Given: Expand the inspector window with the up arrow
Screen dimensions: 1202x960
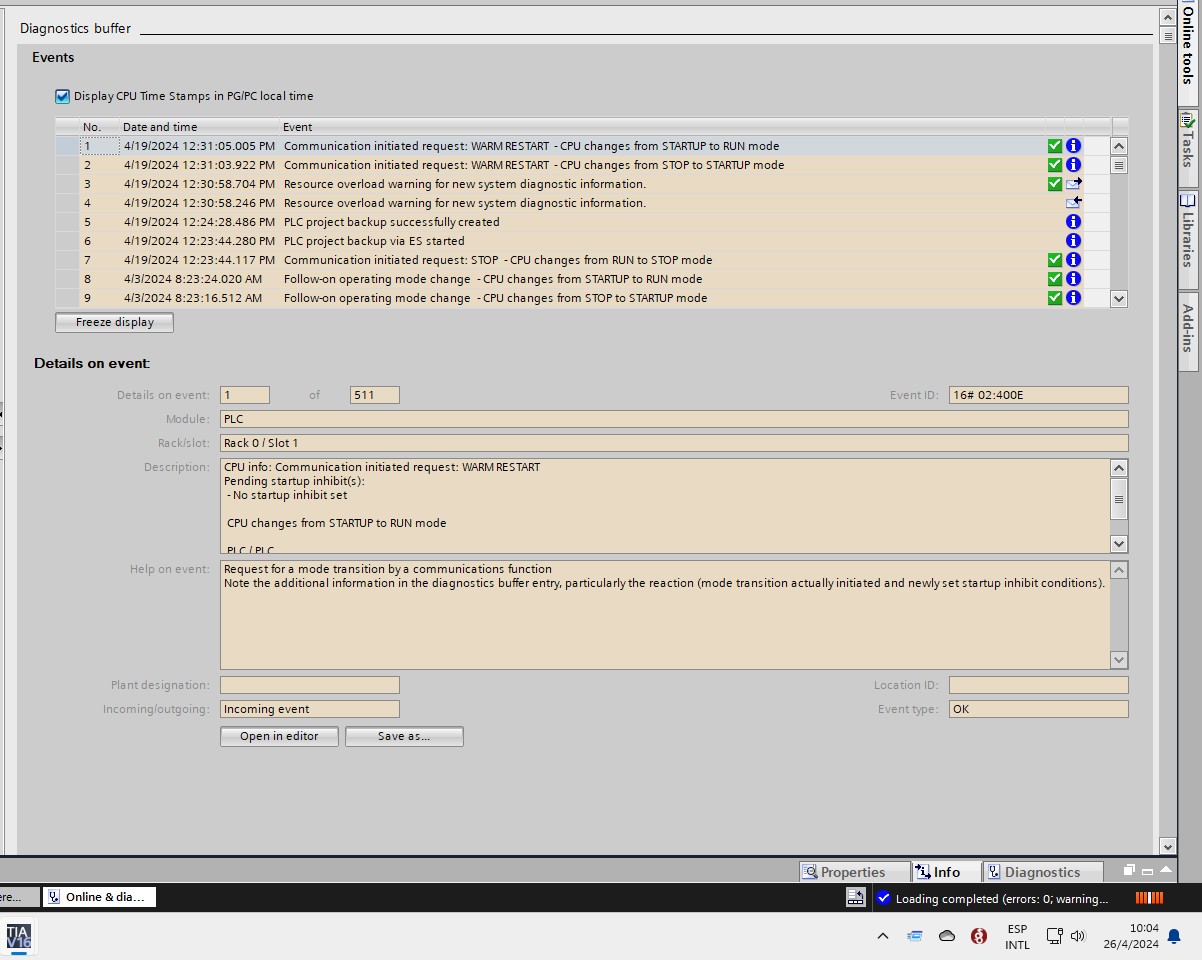Looking at the screenshot, I should pyautogui.click(x=1166, y=871).
